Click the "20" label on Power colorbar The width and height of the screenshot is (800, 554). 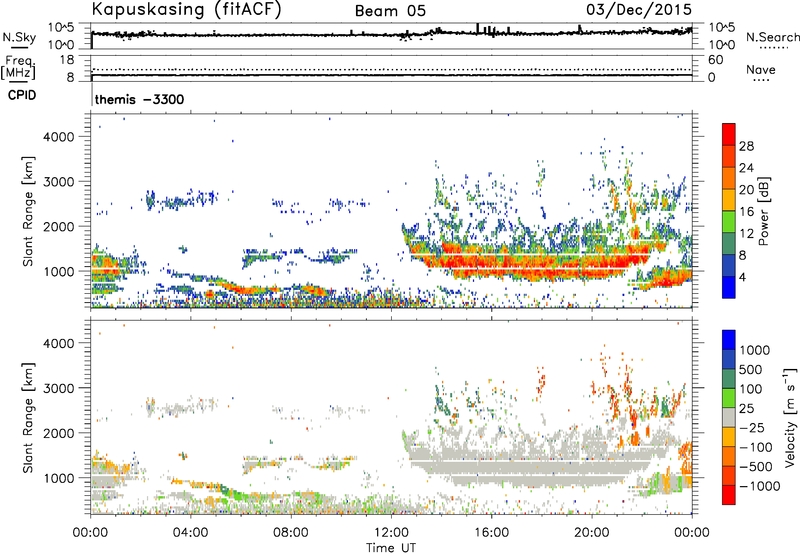click(x=746, y=190)
